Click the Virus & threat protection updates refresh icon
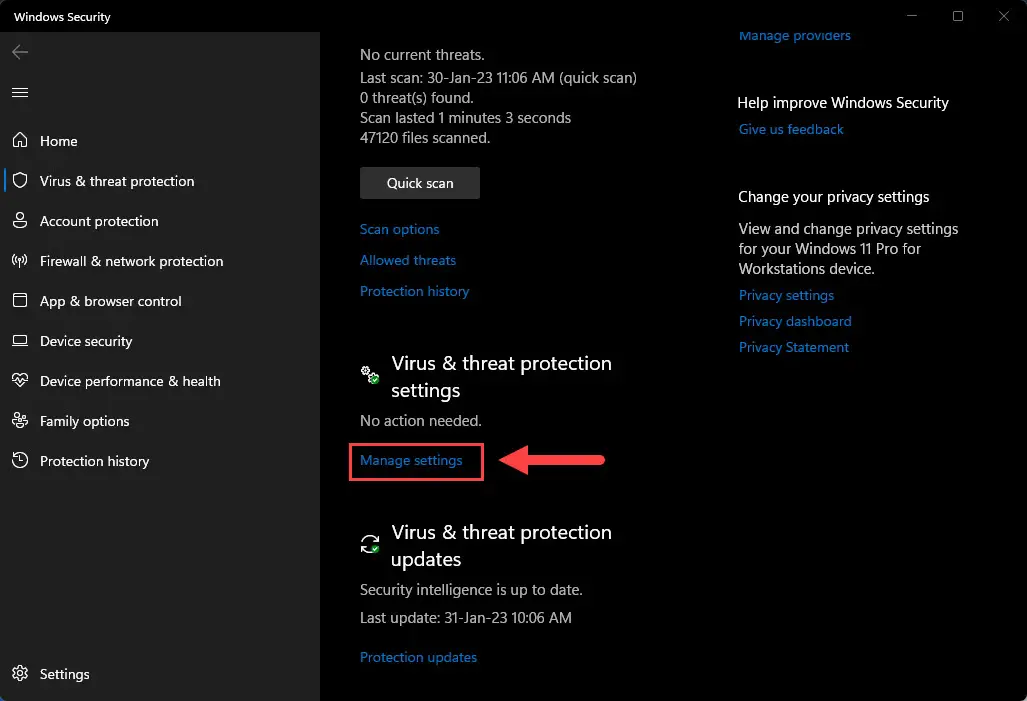Screen dimensions: 1027x701 coord(368,543)
